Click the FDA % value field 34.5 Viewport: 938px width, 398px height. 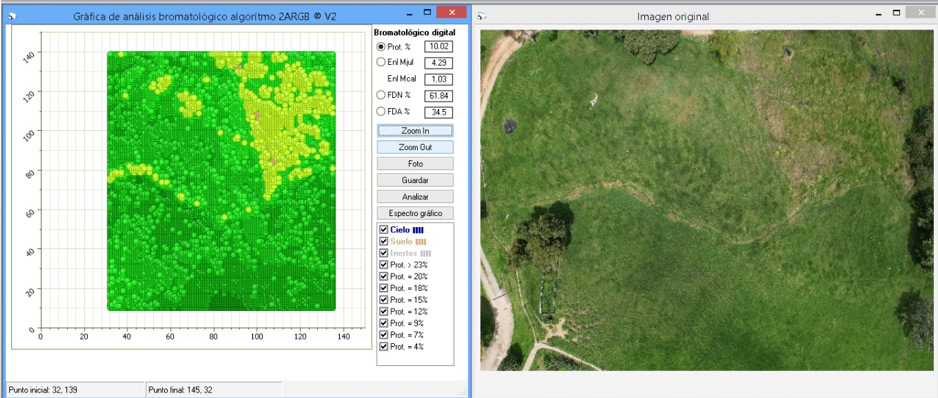[438, 112]
